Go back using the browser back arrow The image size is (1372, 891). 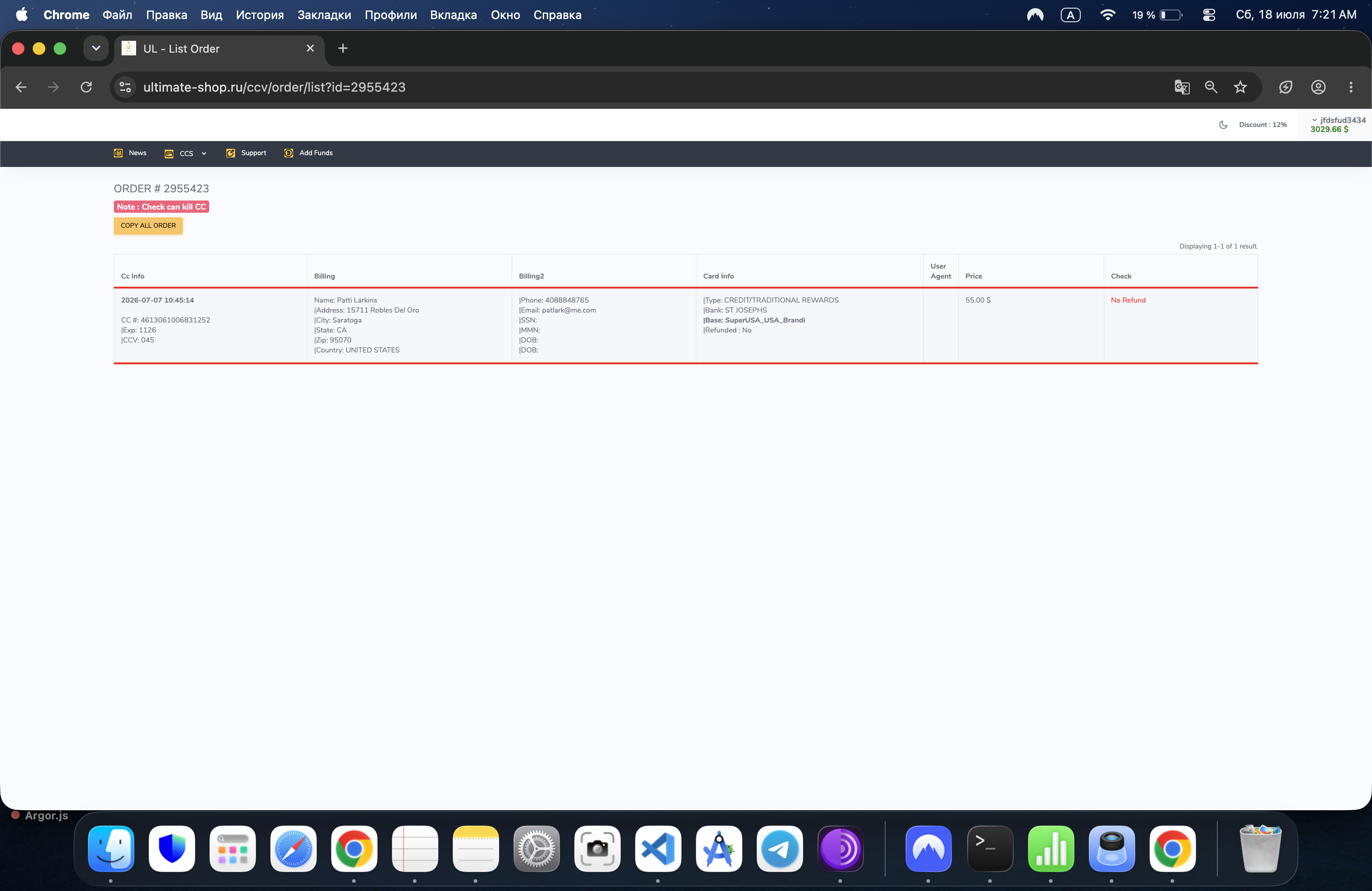pyautogui.click(x=21, y=87)
